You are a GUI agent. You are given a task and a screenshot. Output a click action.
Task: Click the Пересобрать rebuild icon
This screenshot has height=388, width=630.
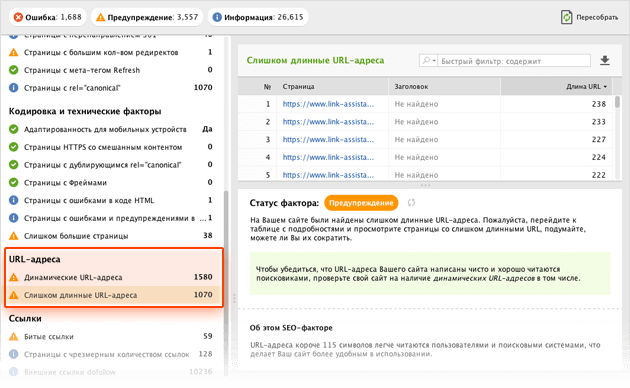[x=567, y=17]
